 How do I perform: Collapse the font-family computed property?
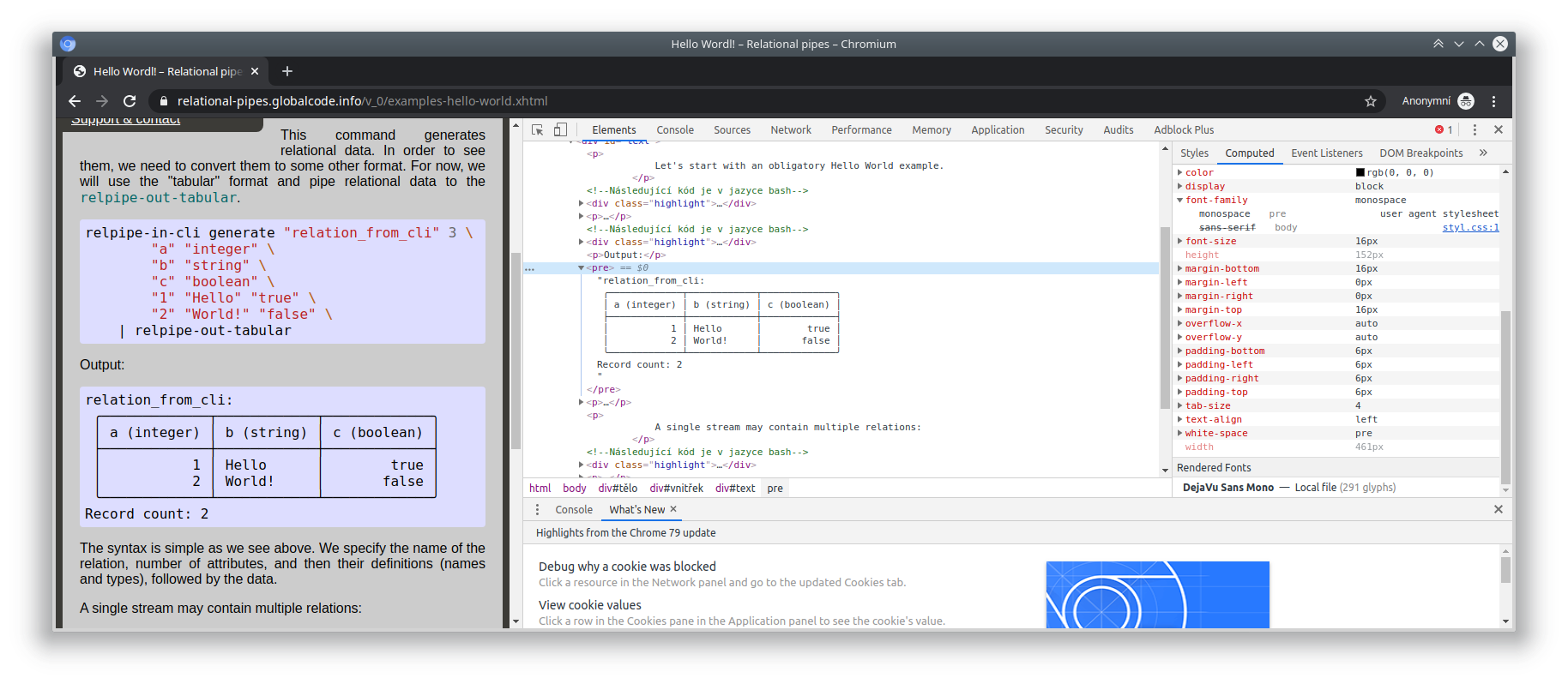point(1180,201)
